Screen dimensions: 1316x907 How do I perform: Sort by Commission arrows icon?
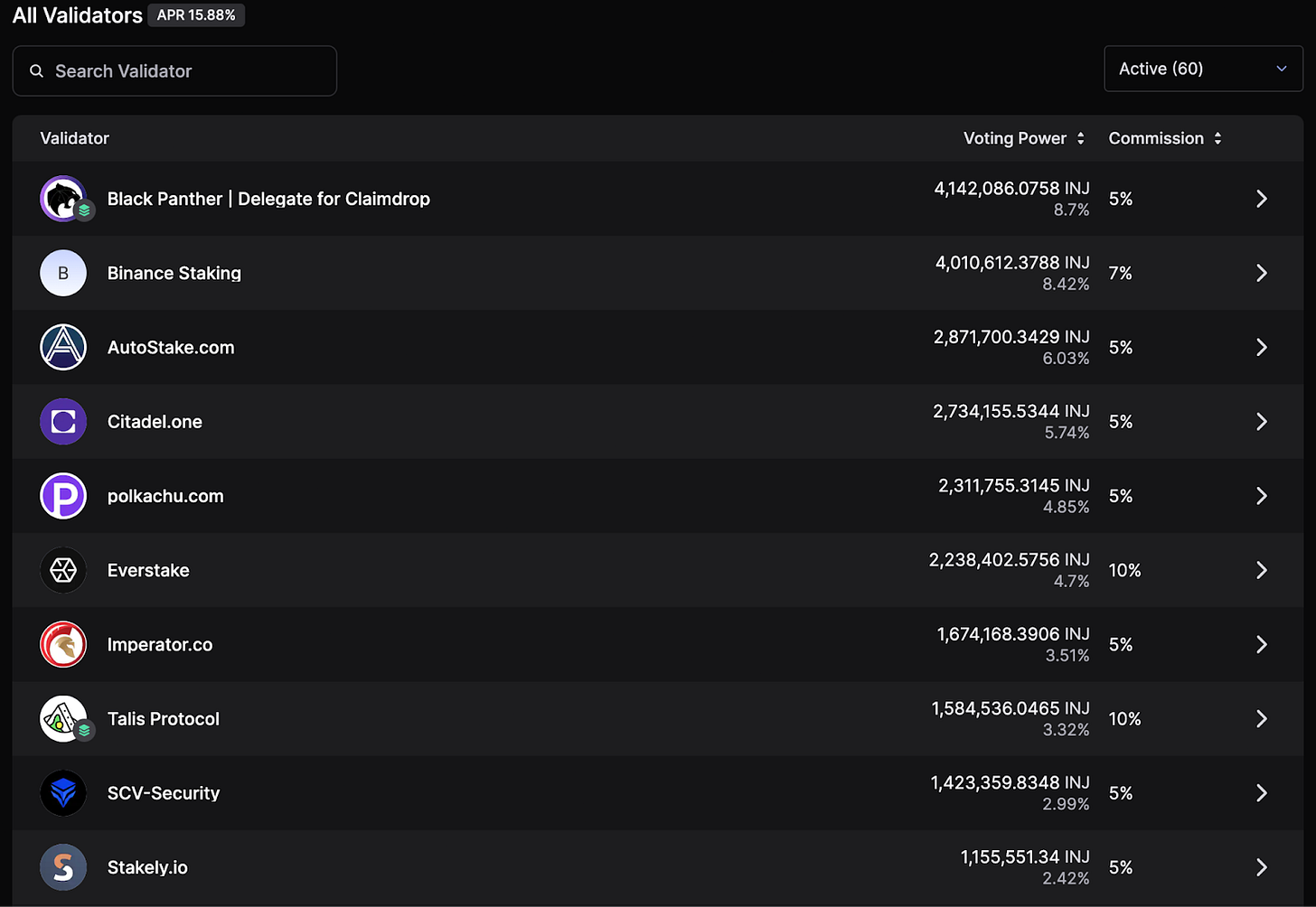tap(1217, 138)
